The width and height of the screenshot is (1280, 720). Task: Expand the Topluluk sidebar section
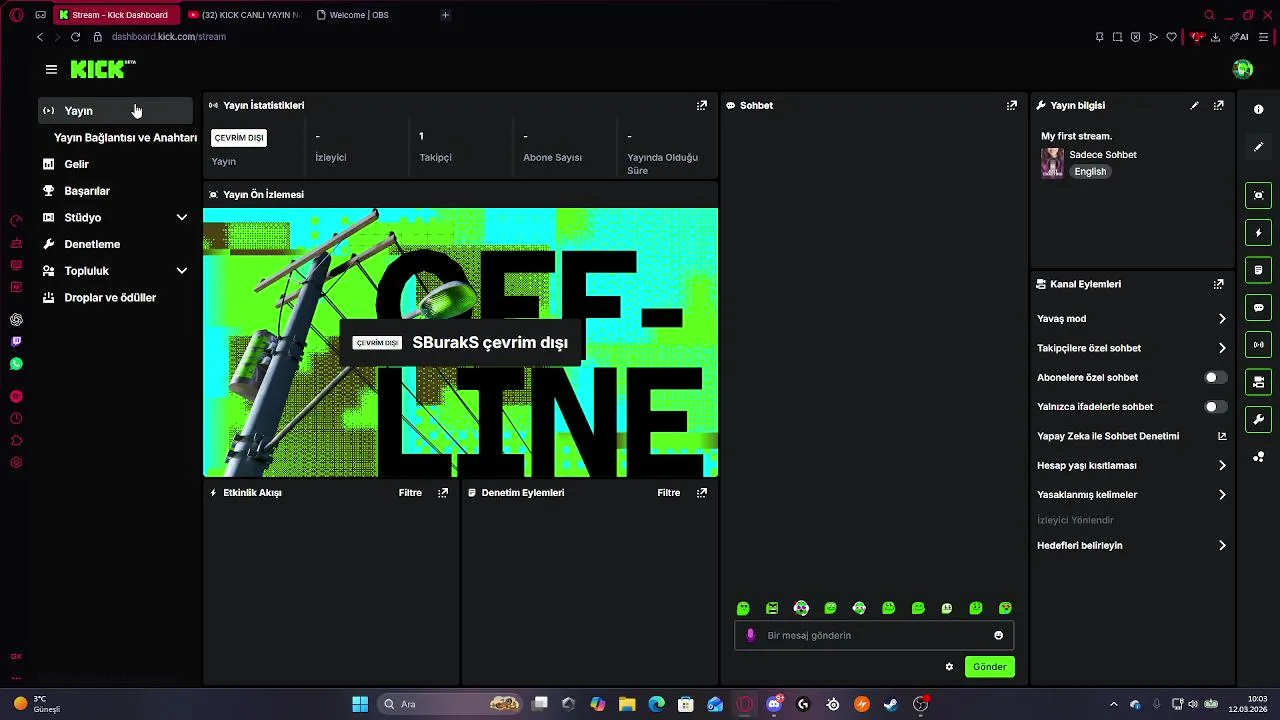pos(182,271)
